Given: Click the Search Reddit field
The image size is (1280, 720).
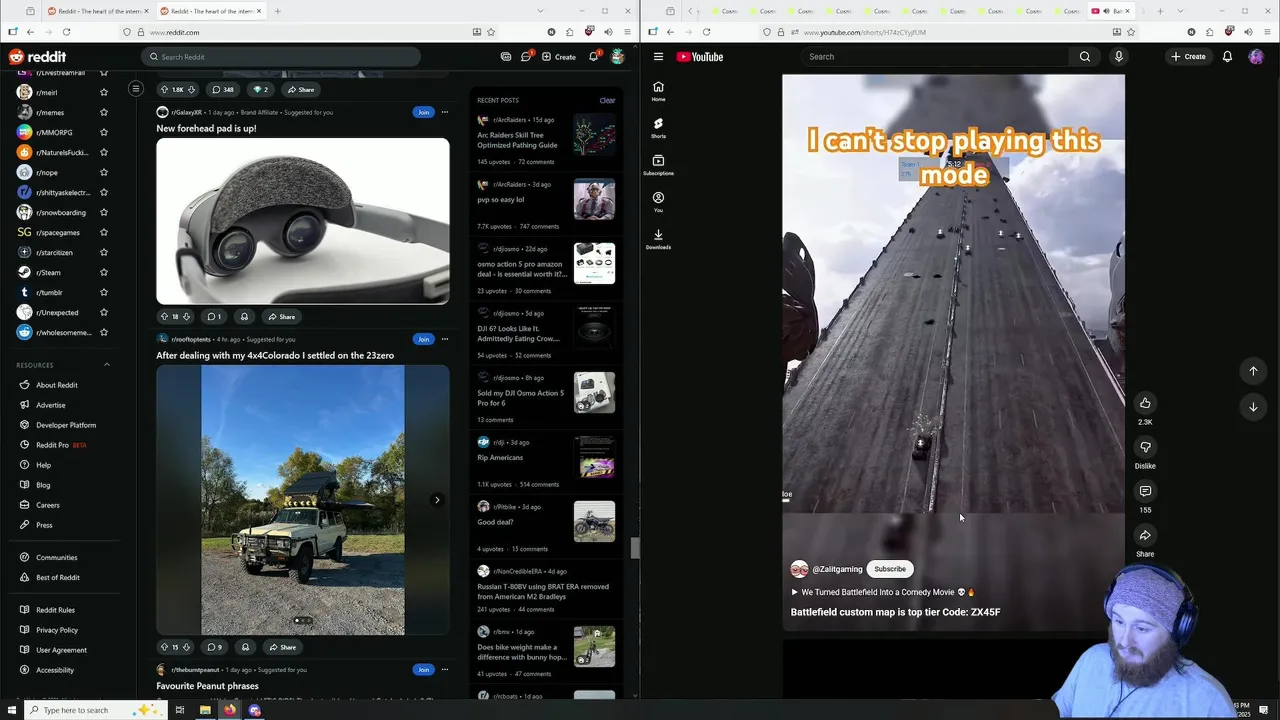Looking at the screenshot, I should coord(280,57).
